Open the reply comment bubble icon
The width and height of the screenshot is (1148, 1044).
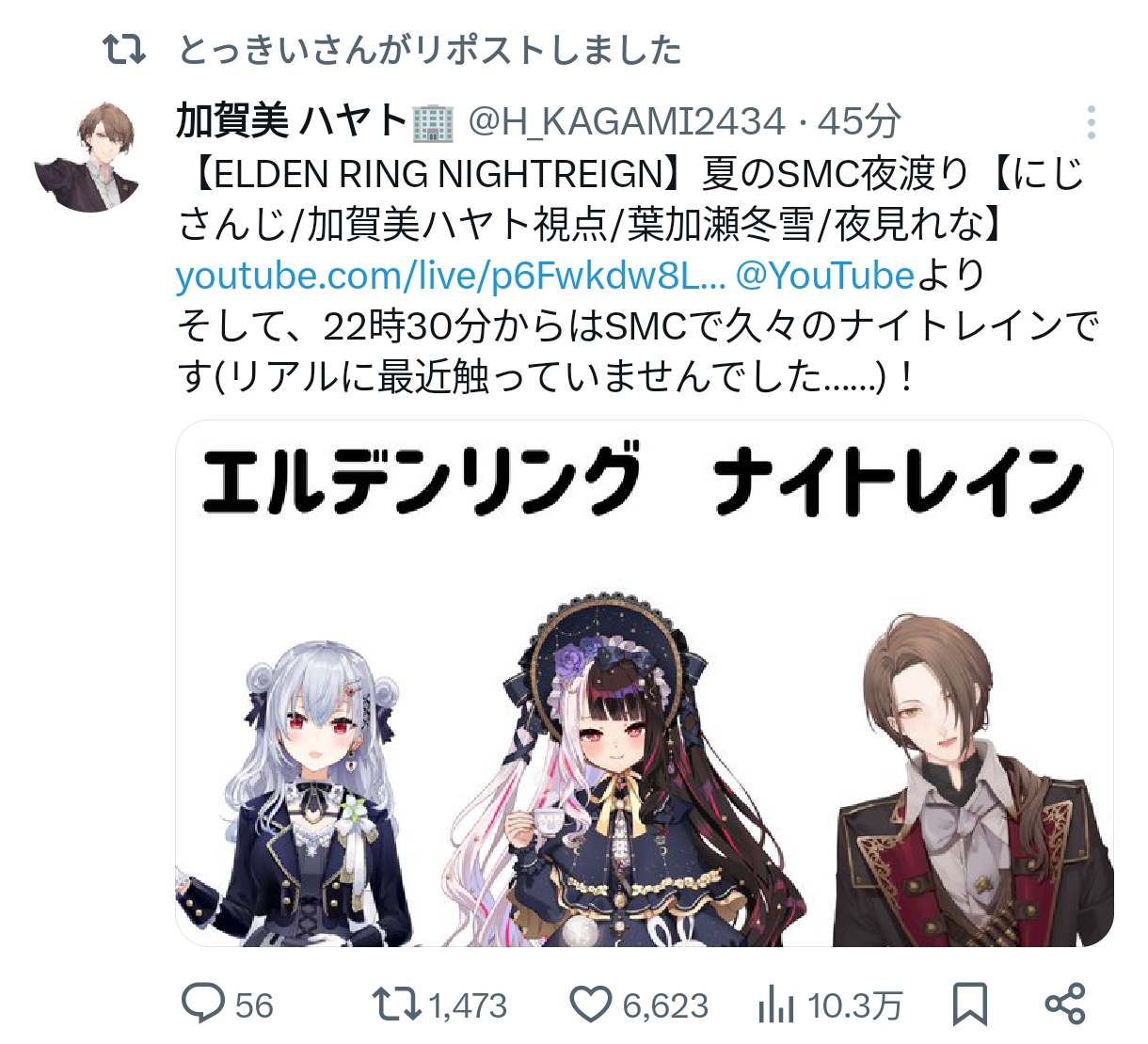(x=203, y=1004)
